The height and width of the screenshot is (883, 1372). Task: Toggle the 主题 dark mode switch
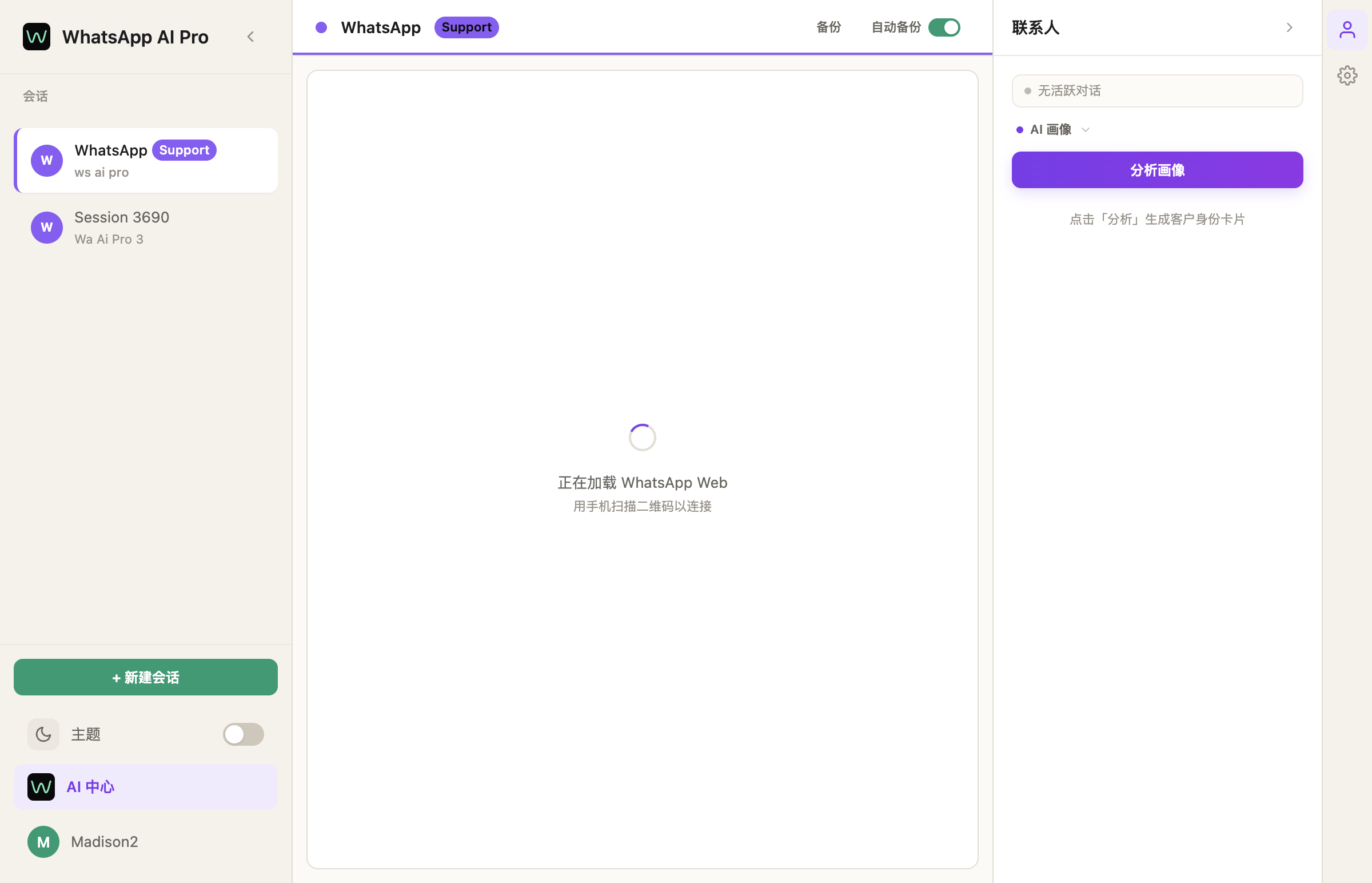(244, 734)
